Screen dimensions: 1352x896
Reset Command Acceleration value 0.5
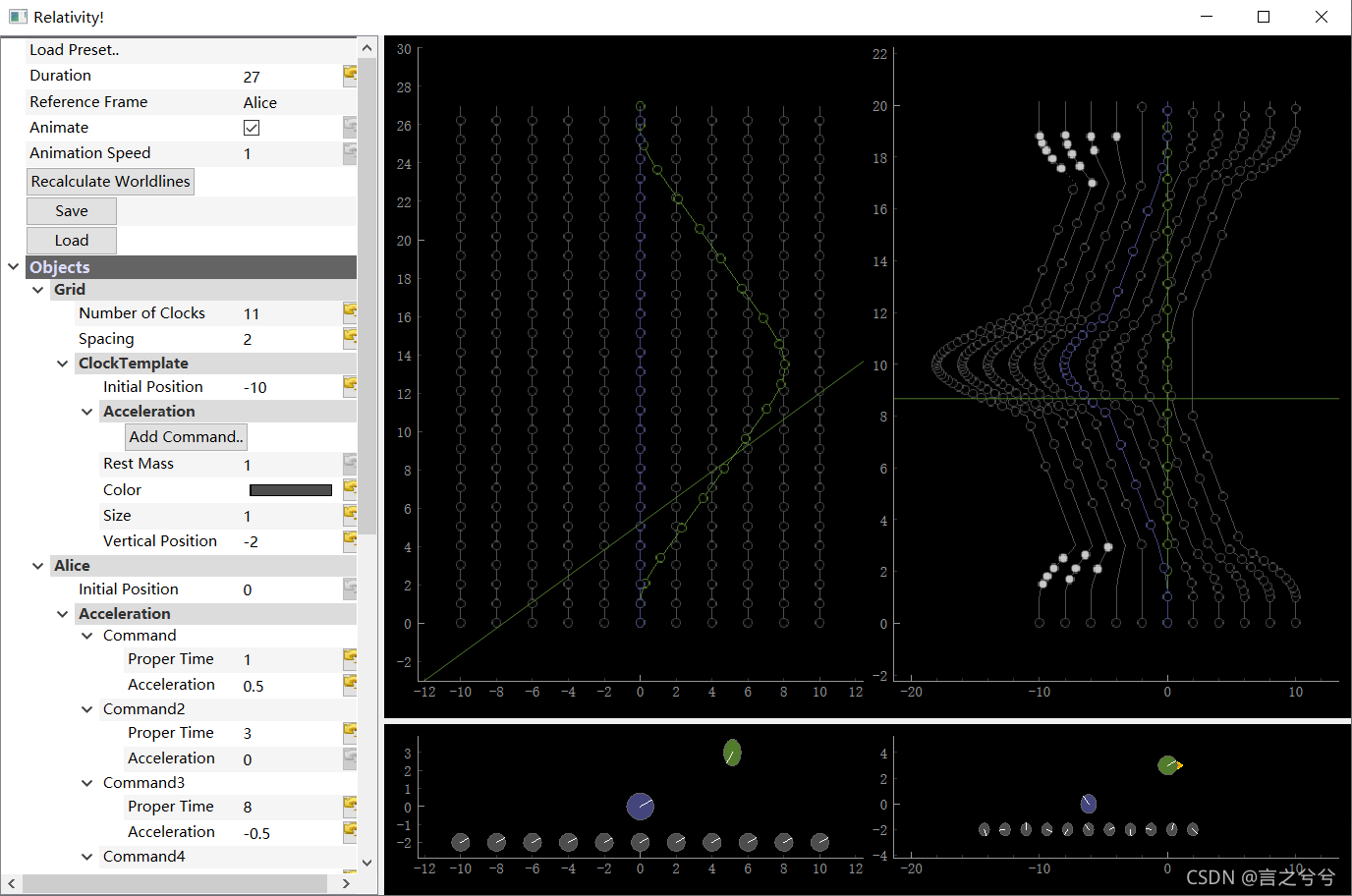pyautogui.click(x=349, y=684)
